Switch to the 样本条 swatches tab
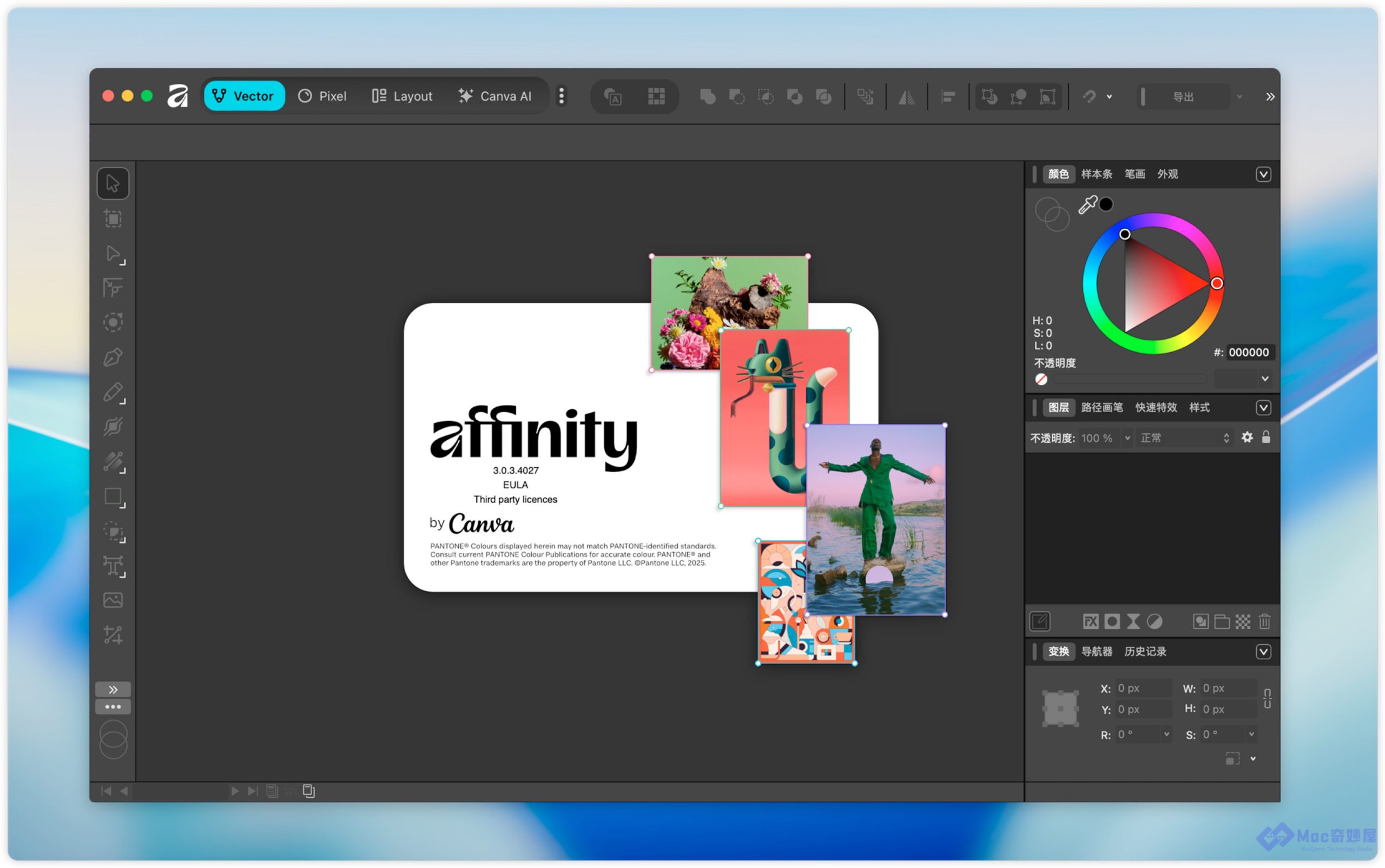Image resolution: width=1385 pixels, height=868 pixels. 1096,175
